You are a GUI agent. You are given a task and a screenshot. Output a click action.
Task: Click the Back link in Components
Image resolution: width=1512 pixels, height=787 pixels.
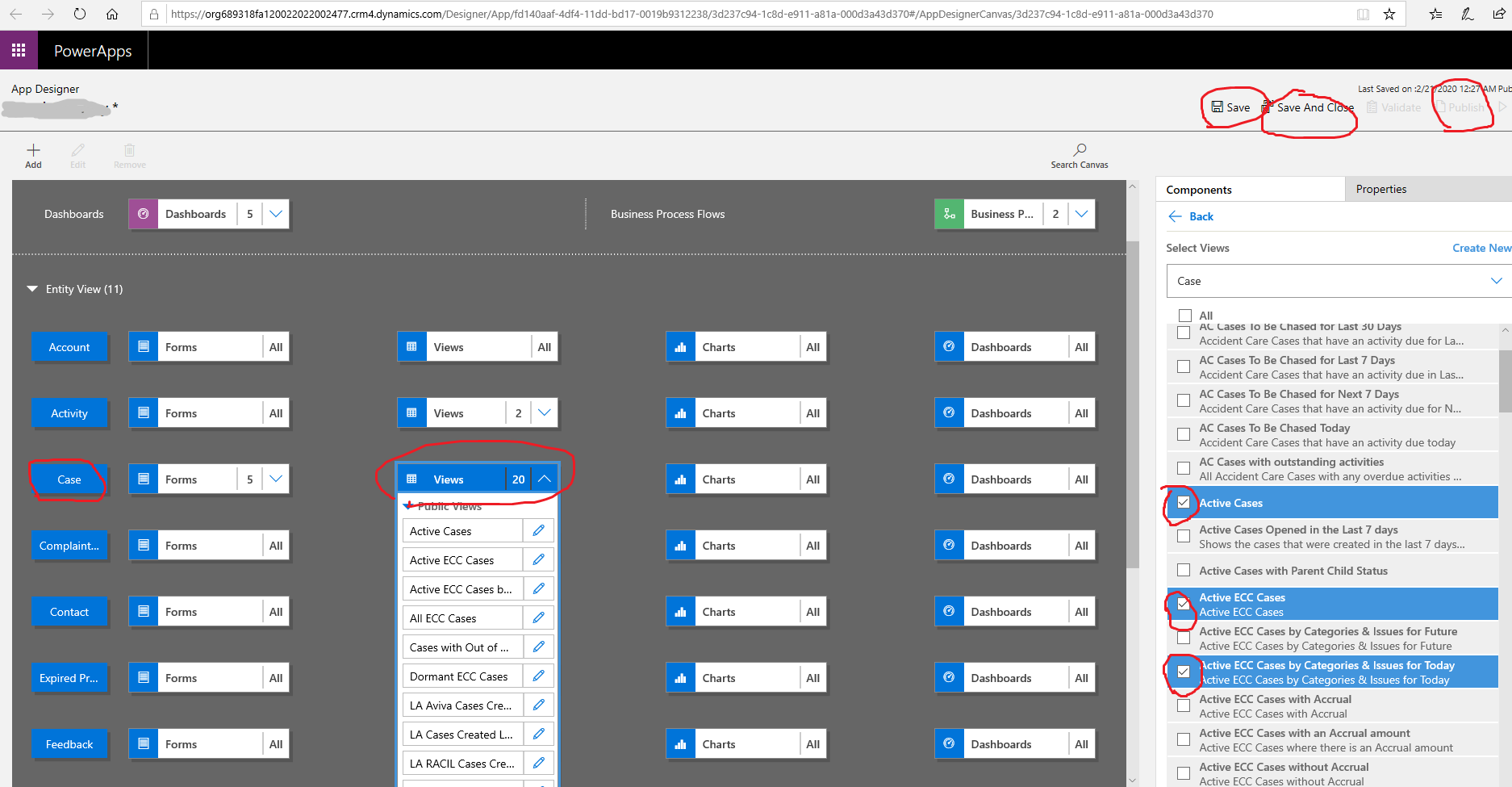coord(1191,216)
